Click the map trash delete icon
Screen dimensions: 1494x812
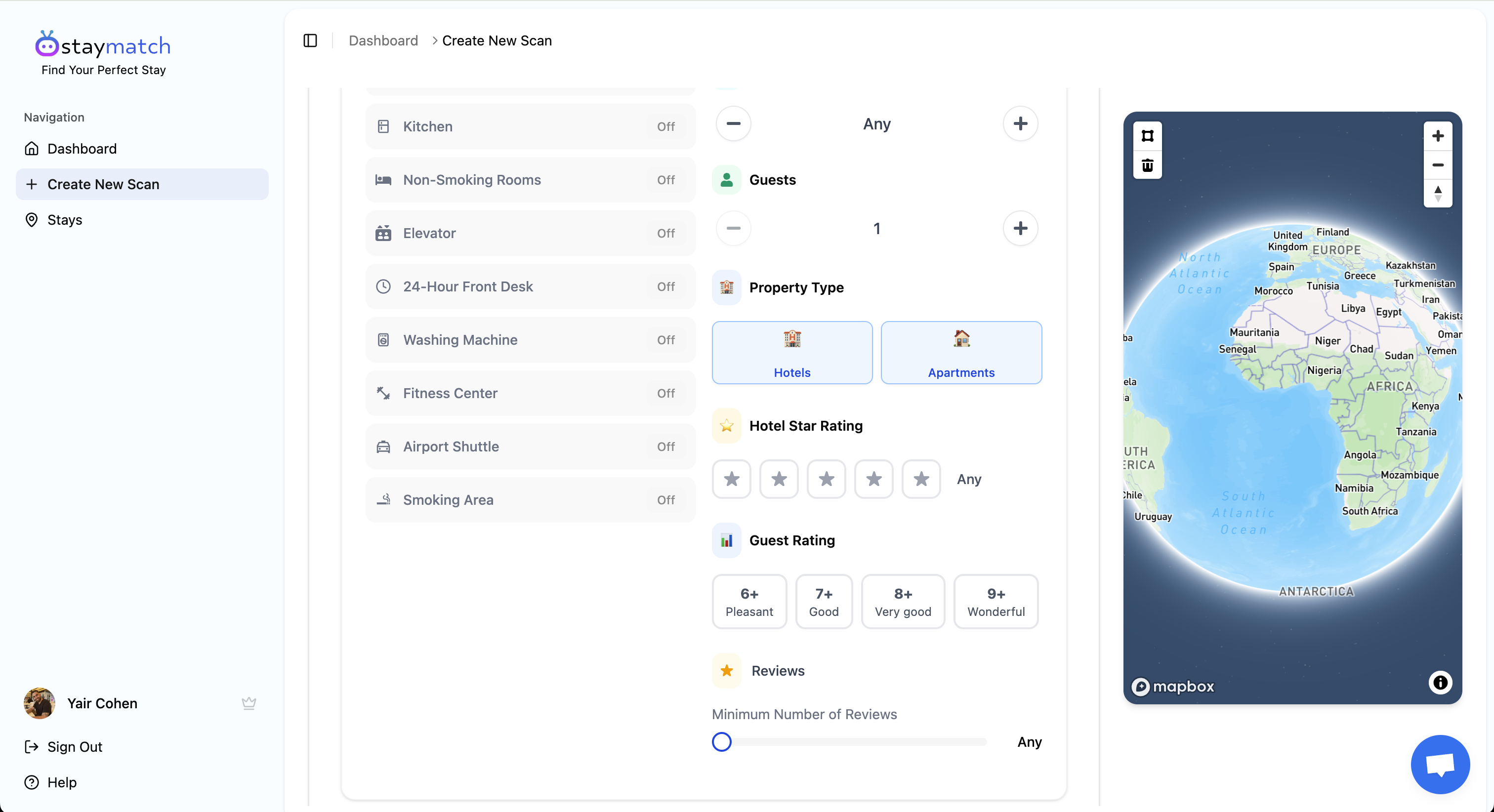click(x=1147, y=164)
